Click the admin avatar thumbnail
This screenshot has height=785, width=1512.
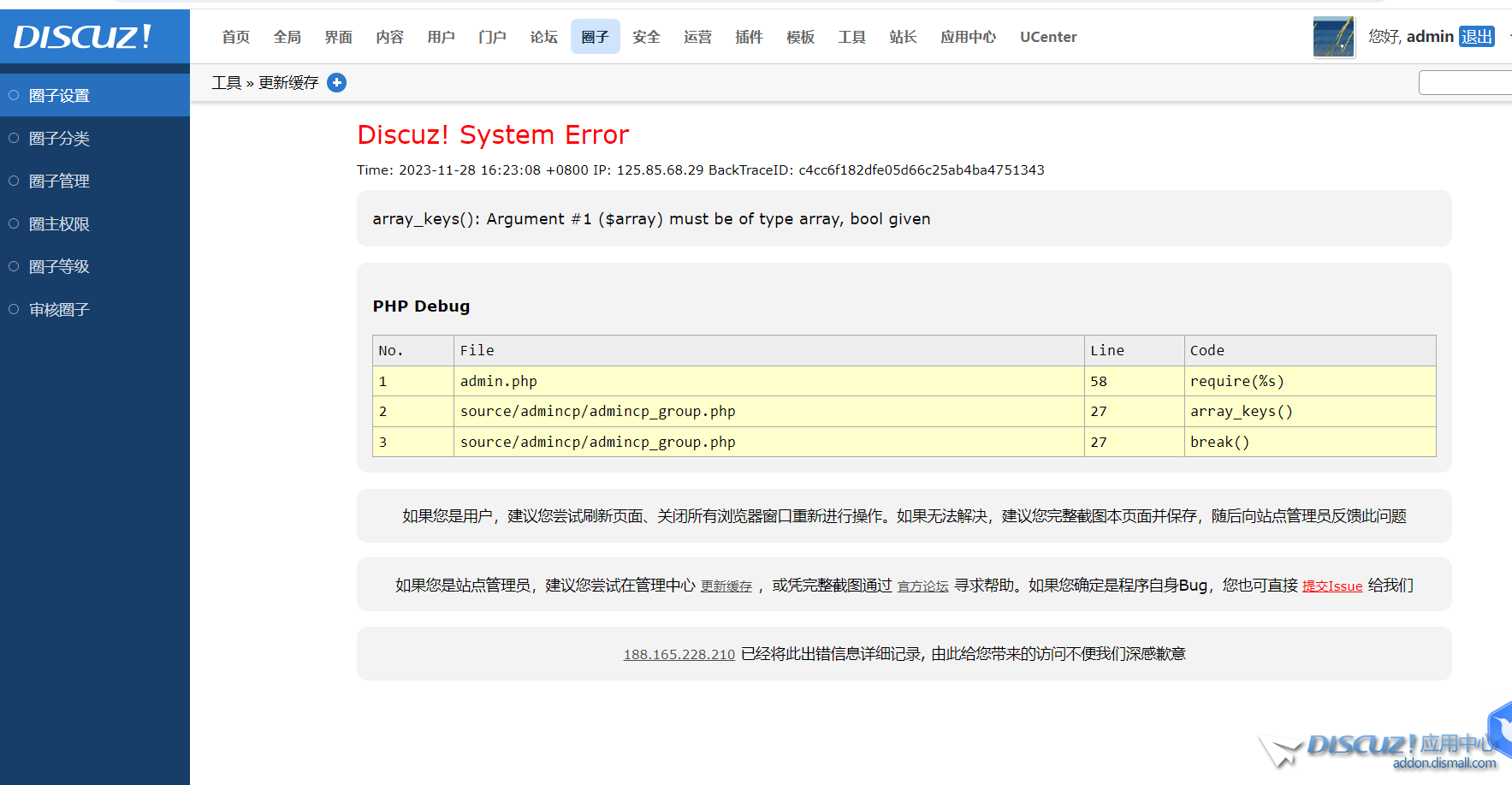(1333, 37)
